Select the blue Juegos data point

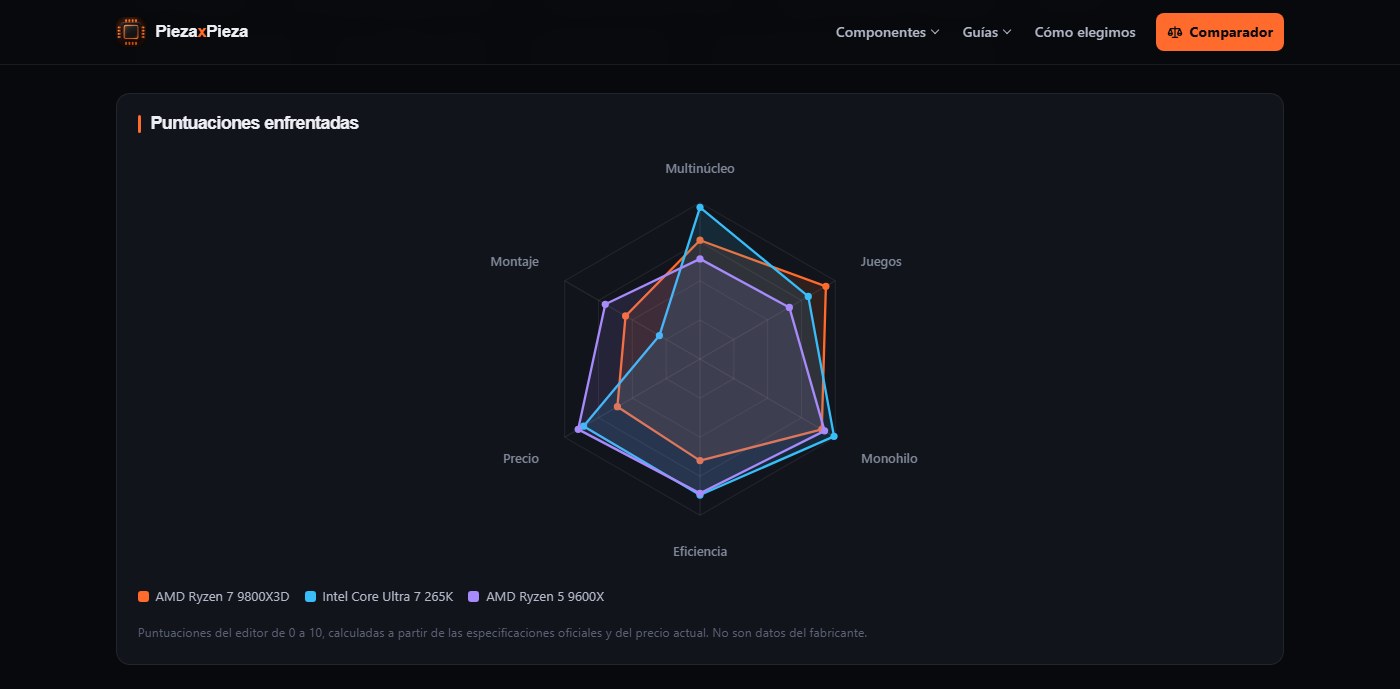(x=808, y=296)
